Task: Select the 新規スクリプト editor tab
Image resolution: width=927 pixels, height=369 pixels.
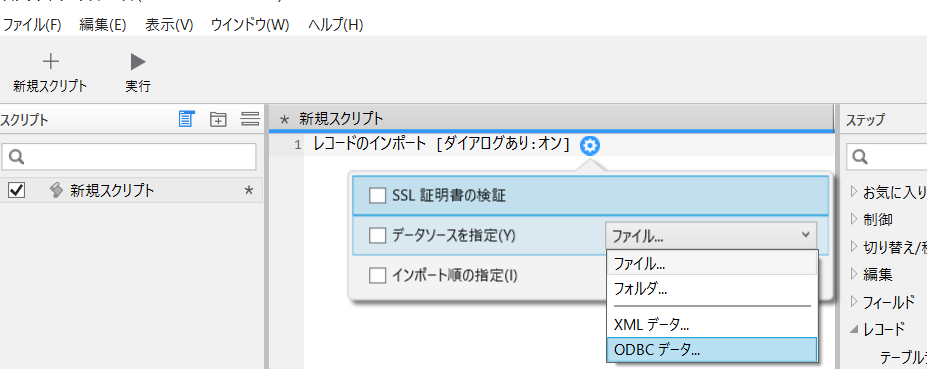Action: (342, 119)
